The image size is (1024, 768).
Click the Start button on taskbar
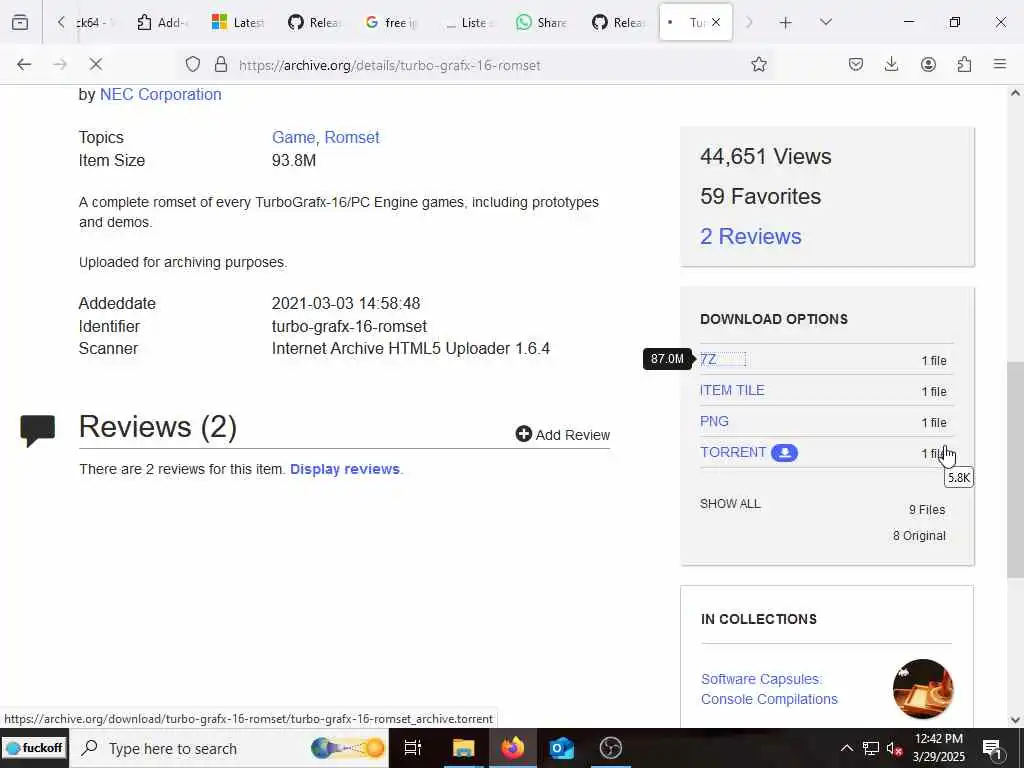tap(34, 748)
